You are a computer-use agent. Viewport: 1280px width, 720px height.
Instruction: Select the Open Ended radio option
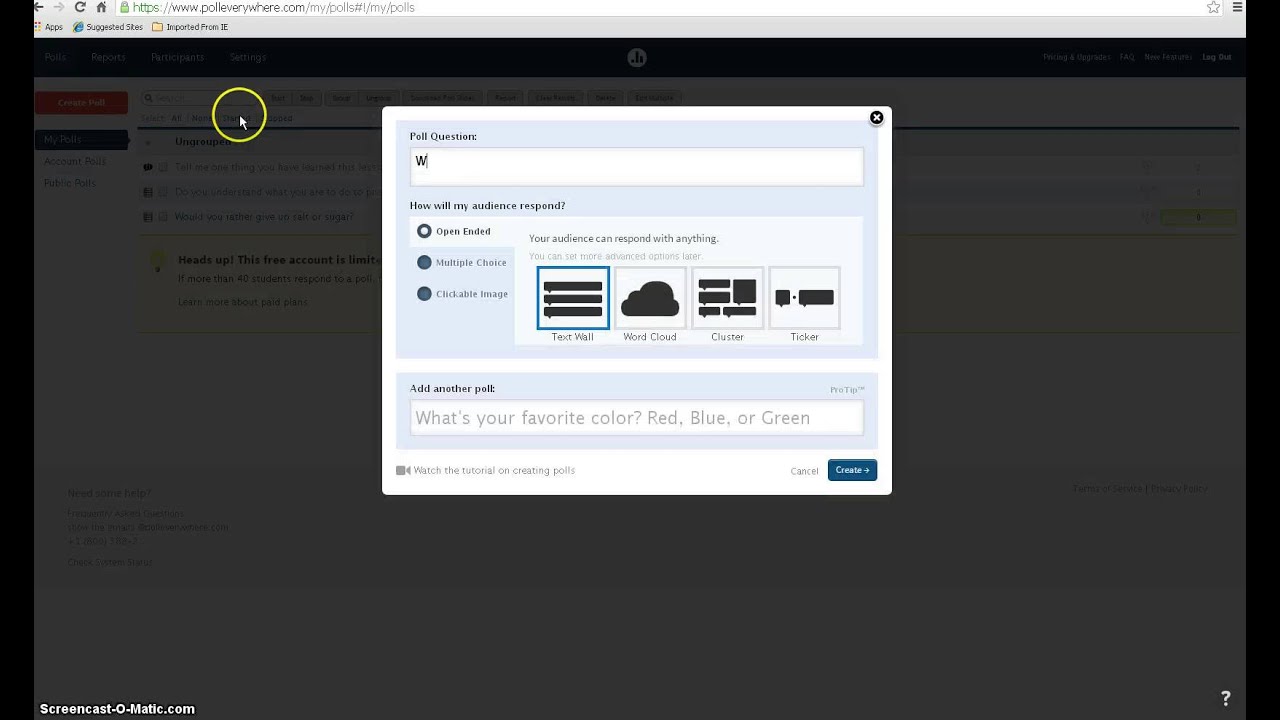pyautogui.click(x=424, y=231)
